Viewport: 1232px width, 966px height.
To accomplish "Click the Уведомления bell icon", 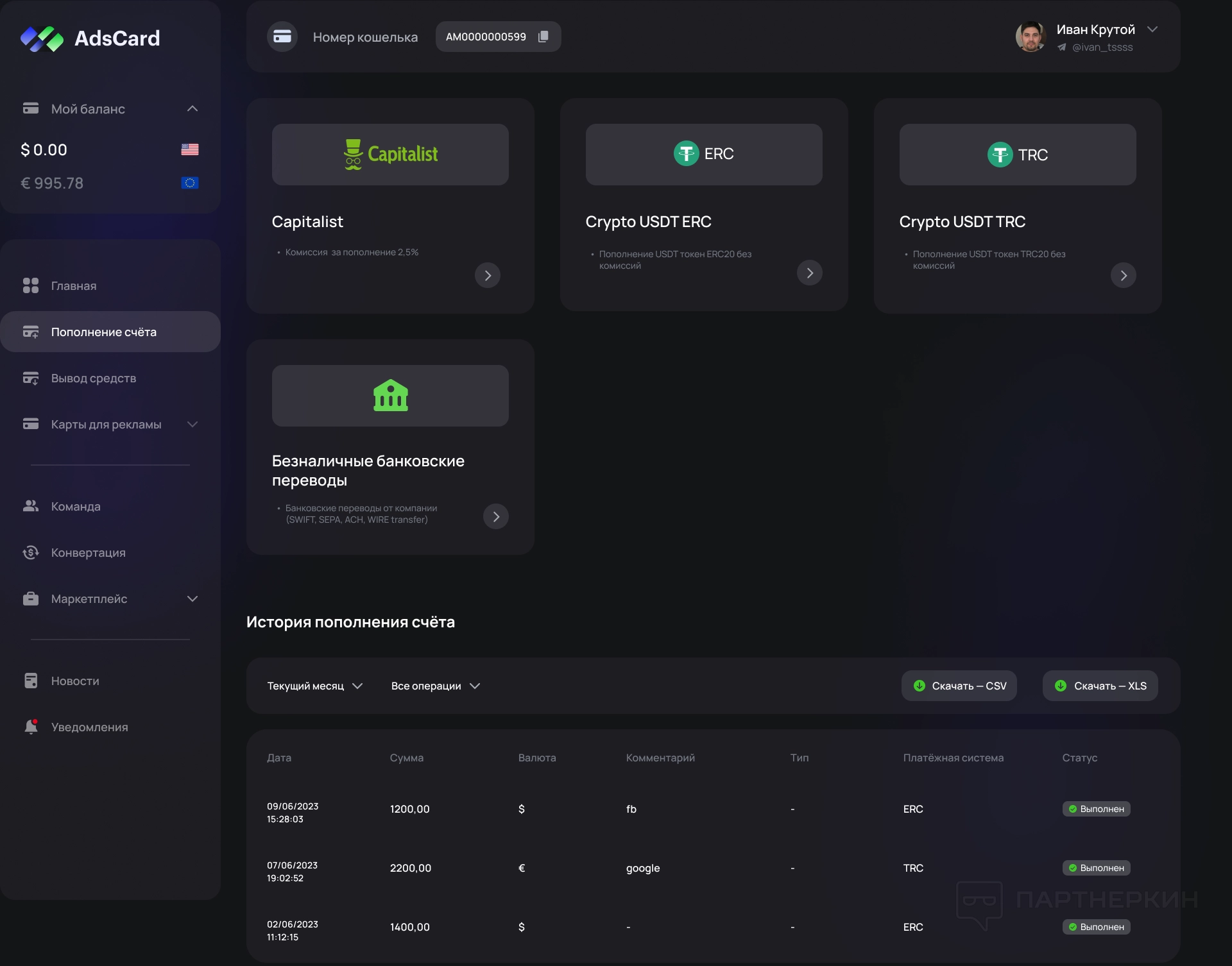I will 31,727.
